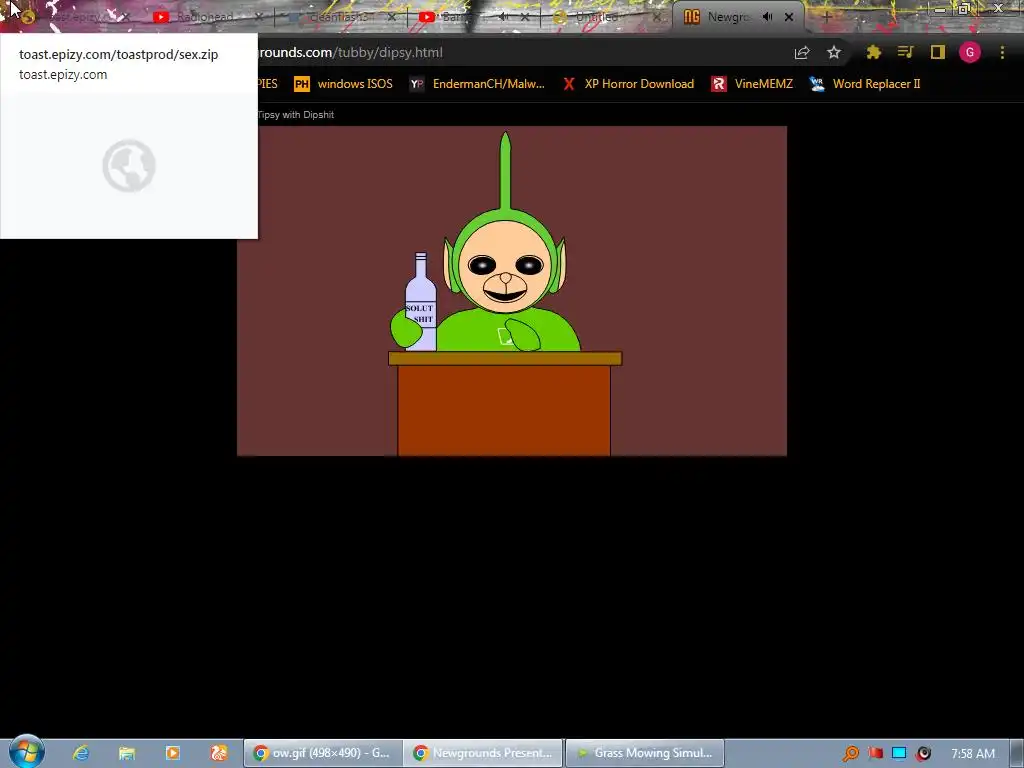Switch to Grass Mowing Simul... taskbar window
The width and height of the screenshot is (1024, 768).
click(644, 753)
